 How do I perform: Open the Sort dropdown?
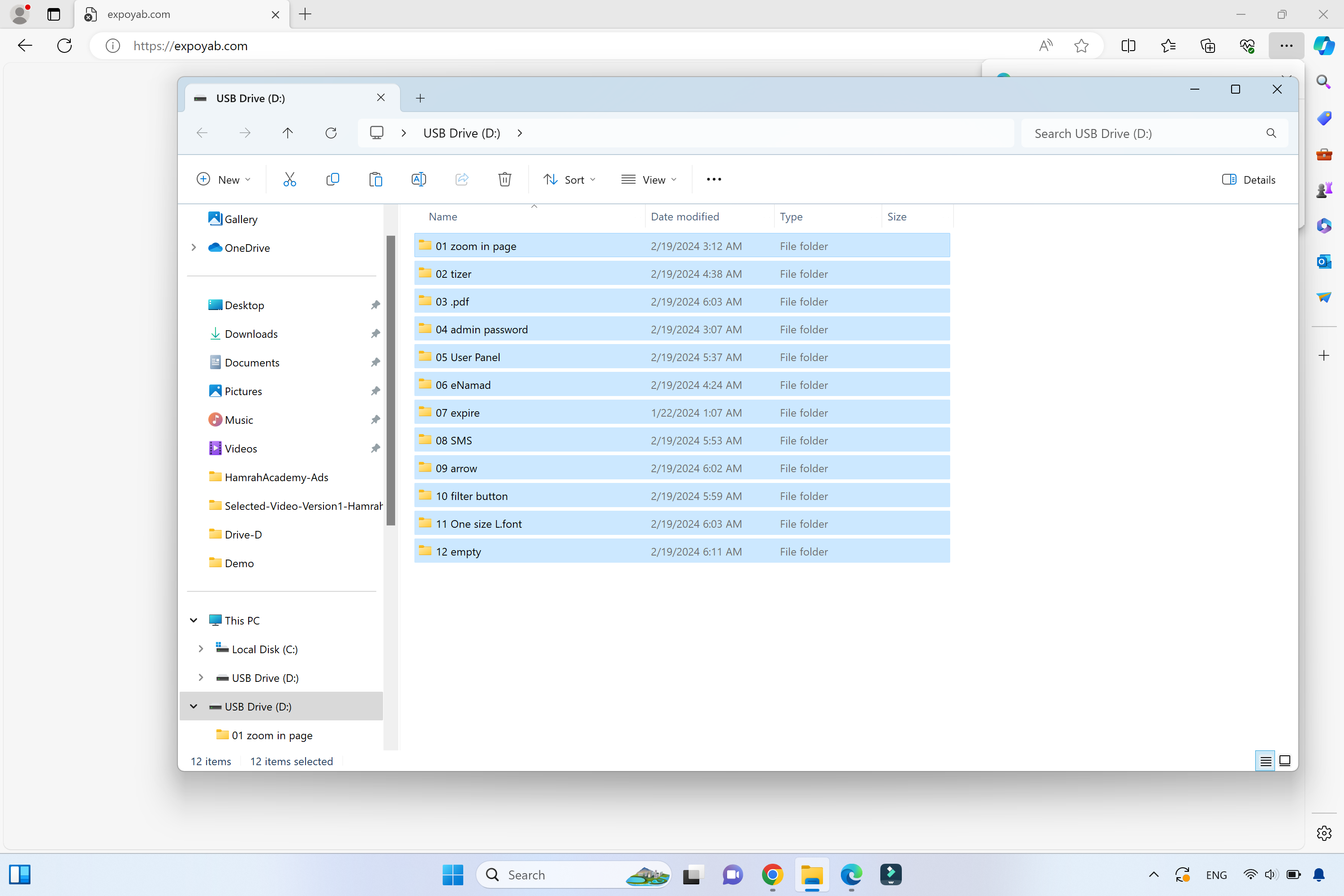(x=569, y=180)
